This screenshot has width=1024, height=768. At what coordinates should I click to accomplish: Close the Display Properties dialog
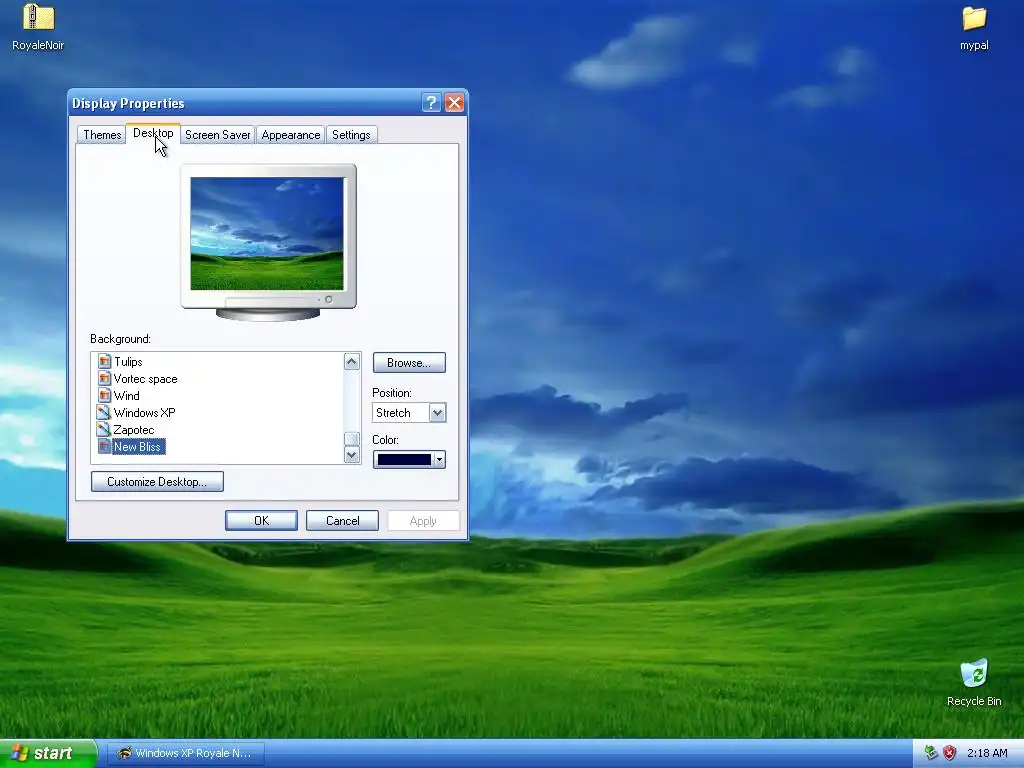pos(455,103)
